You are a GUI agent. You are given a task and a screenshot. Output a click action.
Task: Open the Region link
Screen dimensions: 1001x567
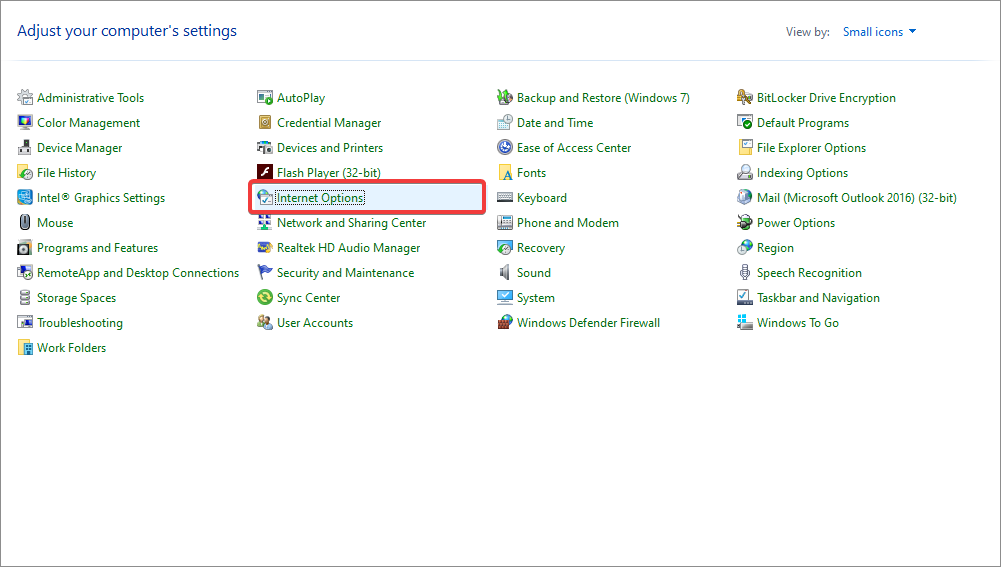pyautogui.click(x=775, y=248)
